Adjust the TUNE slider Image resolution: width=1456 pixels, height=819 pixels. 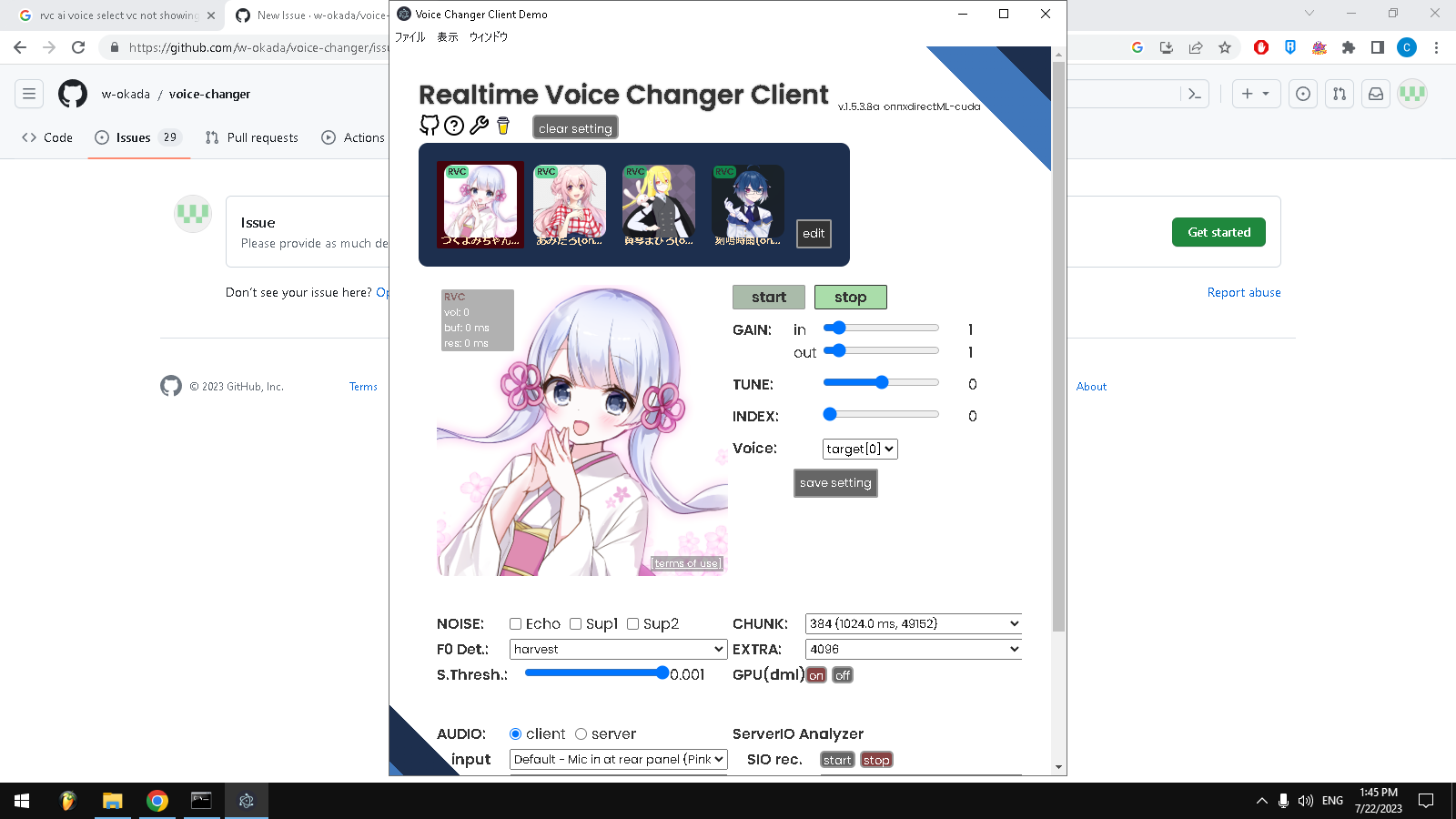tap(880, 382)
